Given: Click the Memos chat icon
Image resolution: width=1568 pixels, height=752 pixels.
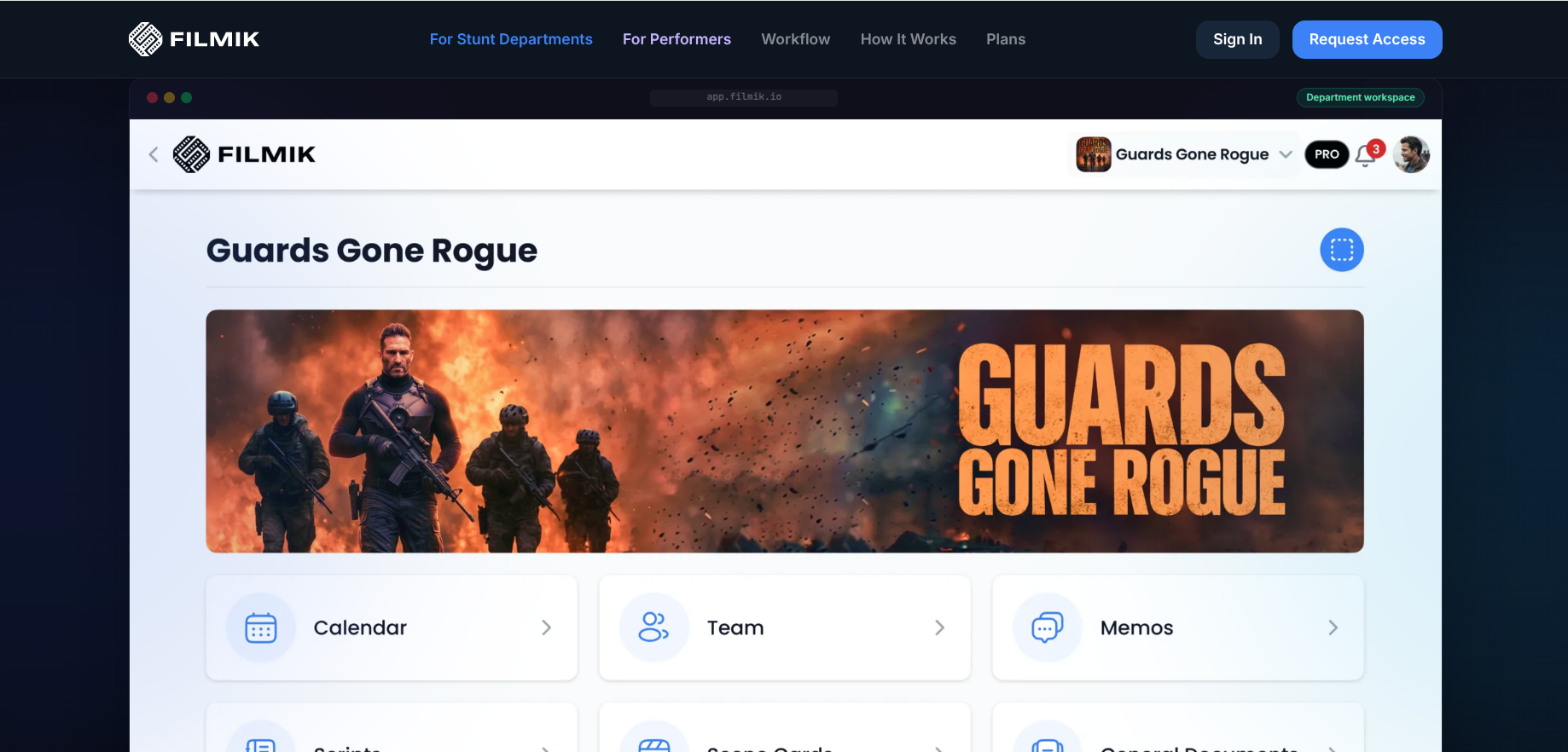Looking at the screenshot, I should 1048,628.
